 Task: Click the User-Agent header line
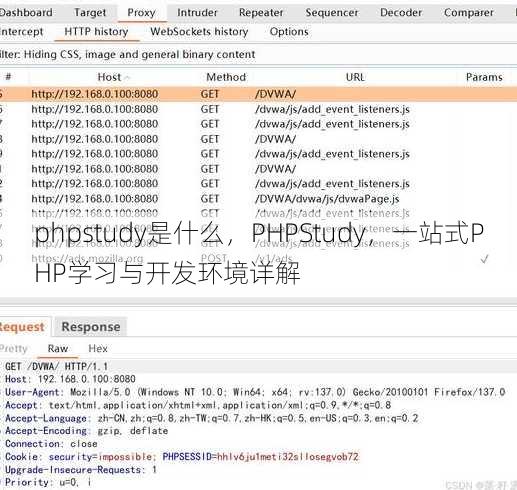(x=255, y=392)
